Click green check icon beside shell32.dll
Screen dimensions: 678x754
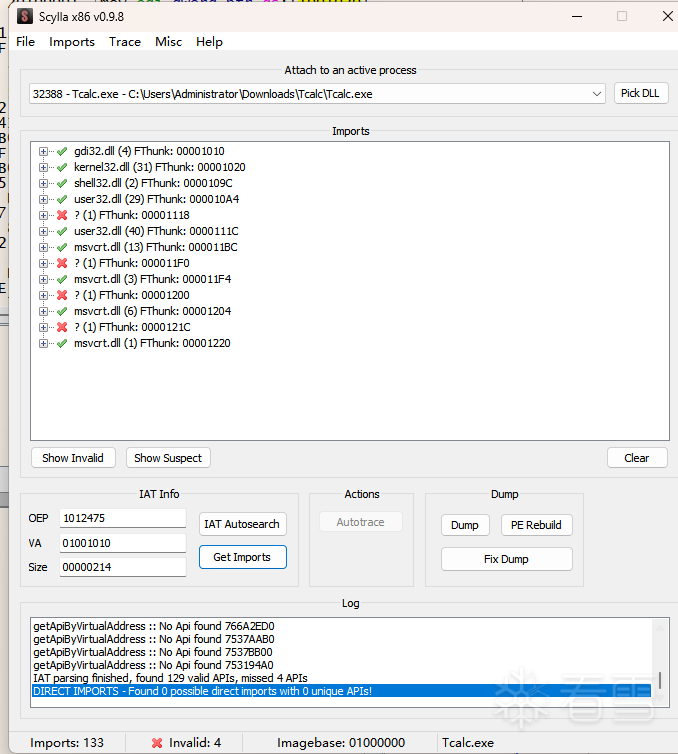pos(62,183)
